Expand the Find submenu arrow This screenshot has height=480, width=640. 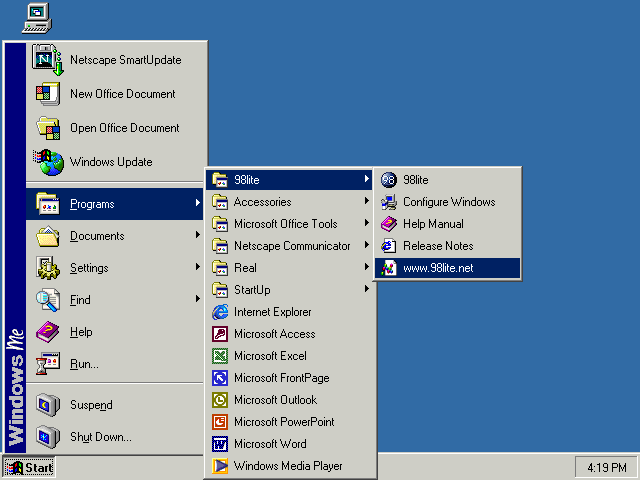click(x=198, y=299)
